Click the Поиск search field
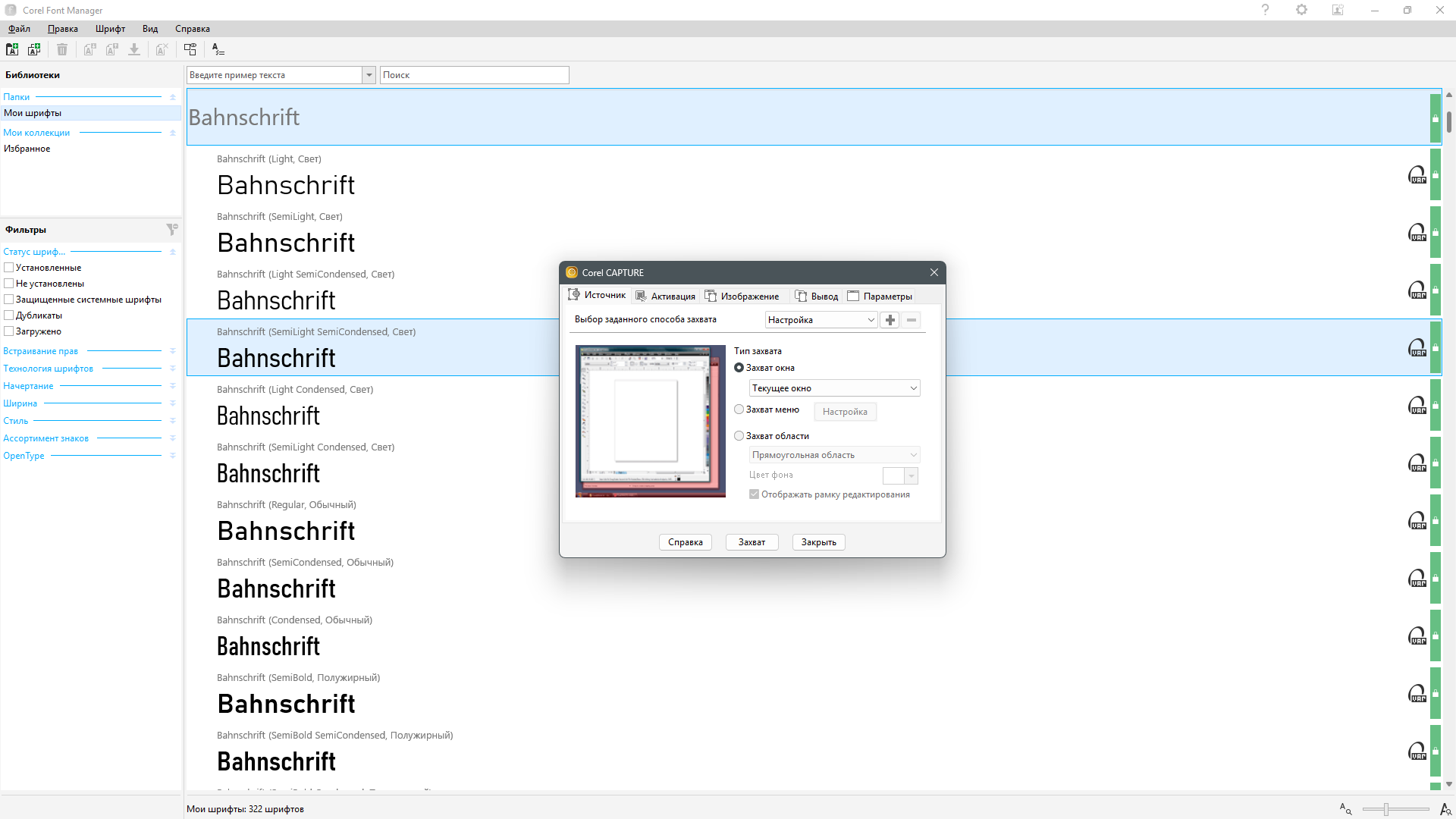Screen dimensions: 1456x819 coord(474,75)
